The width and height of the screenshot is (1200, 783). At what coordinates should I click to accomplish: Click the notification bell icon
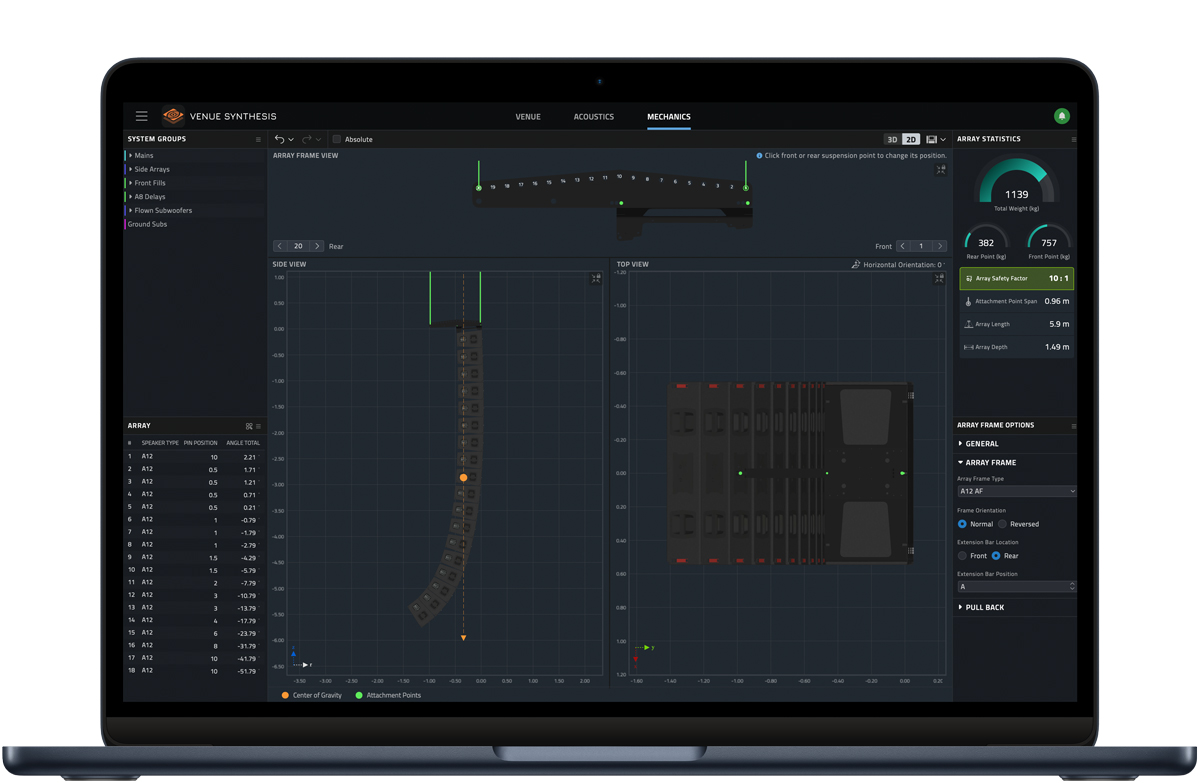[1062, 116]
